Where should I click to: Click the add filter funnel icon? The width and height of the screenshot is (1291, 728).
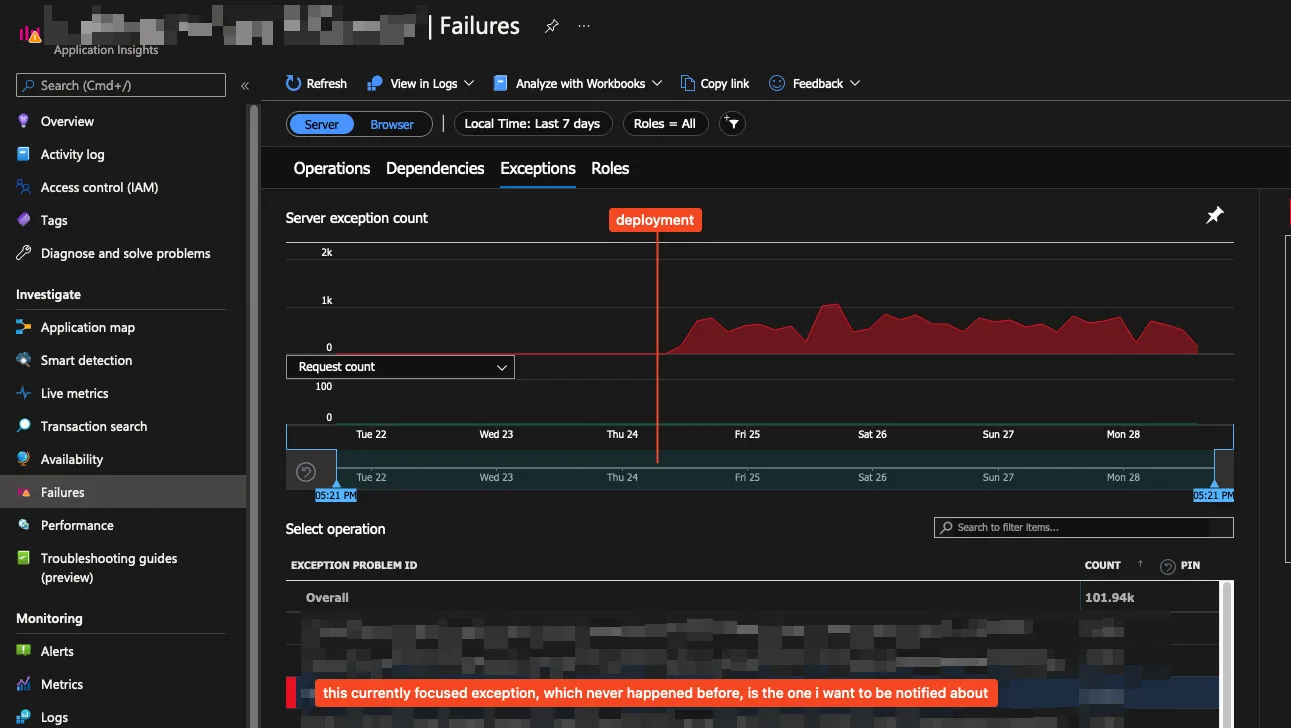732,124
